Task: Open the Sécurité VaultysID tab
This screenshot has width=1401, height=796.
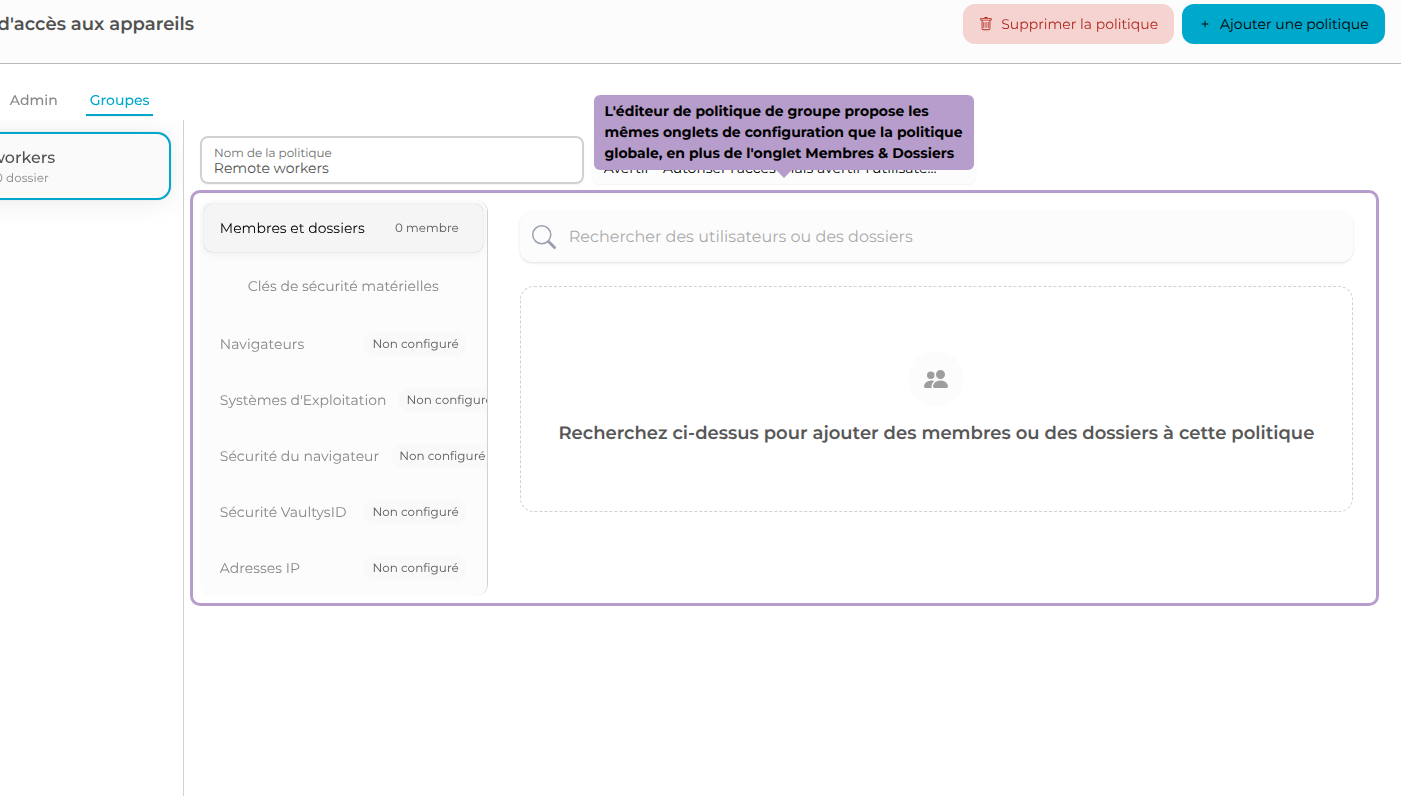Action: [x=343, y=512]
